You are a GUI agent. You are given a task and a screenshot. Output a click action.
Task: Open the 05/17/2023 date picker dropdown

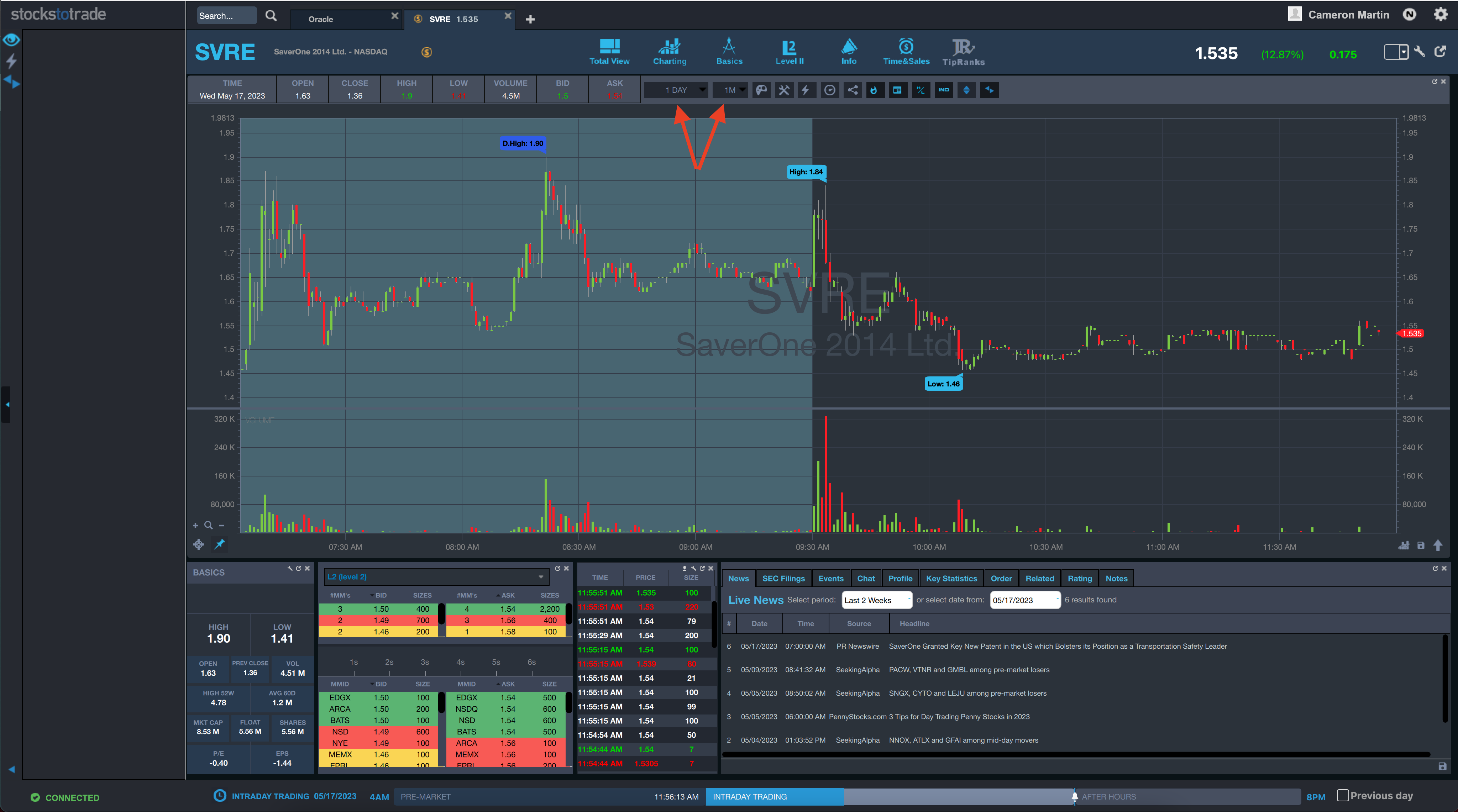tap(1025, 600)
